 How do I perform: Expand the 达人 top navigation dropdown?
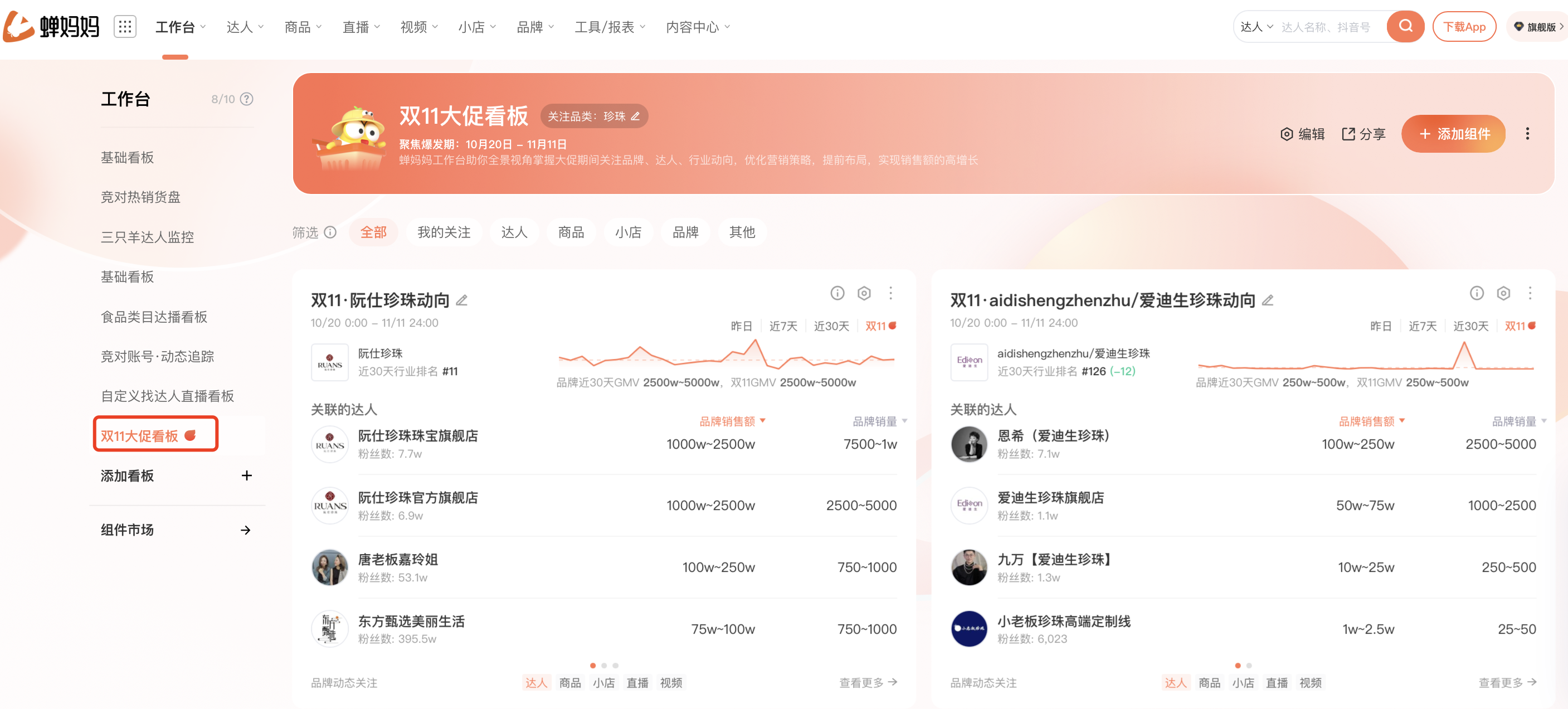[x=245, y=27]
